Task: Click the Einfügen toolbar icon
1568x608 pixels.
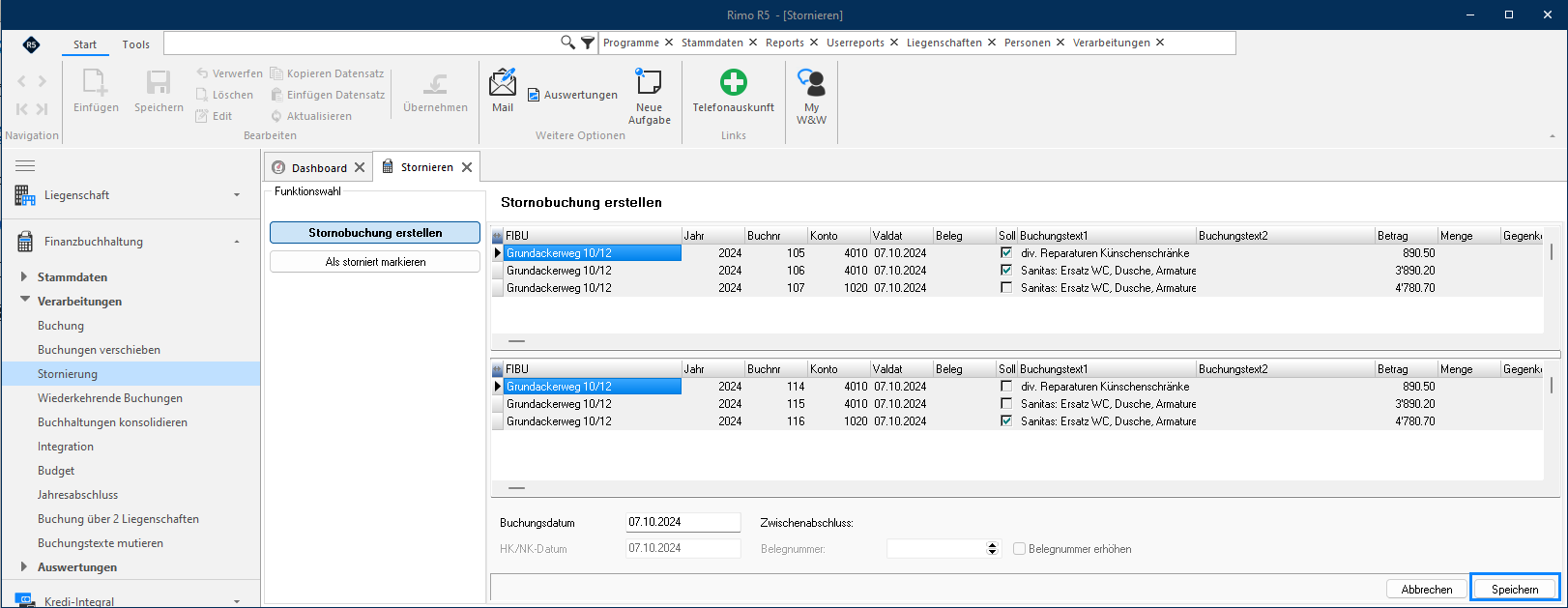Action: 96,82
